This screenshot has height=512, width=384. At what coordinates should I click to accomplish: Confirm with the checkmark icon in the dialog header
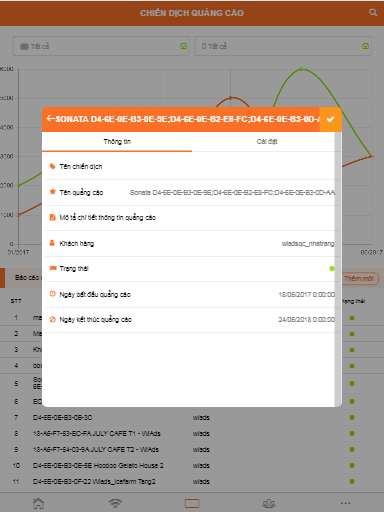point(330,119)
